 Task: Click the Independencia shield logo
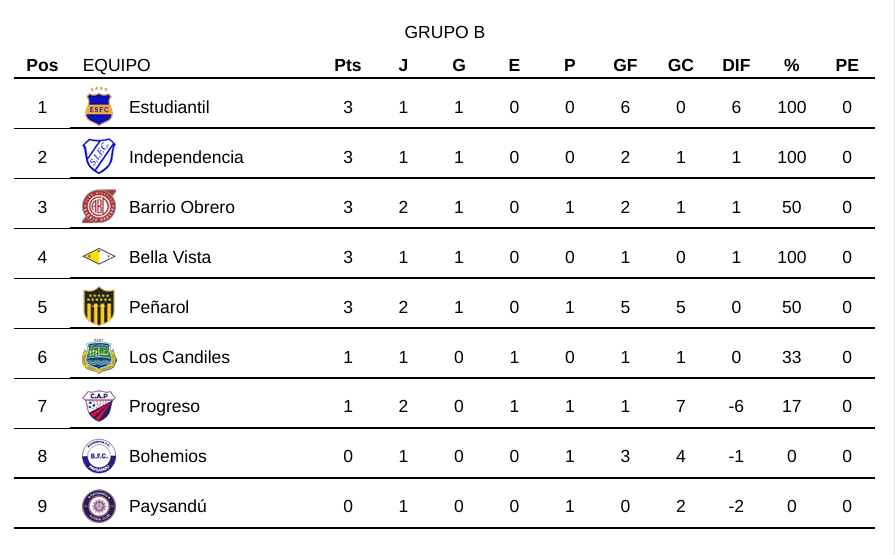(99, 157)
